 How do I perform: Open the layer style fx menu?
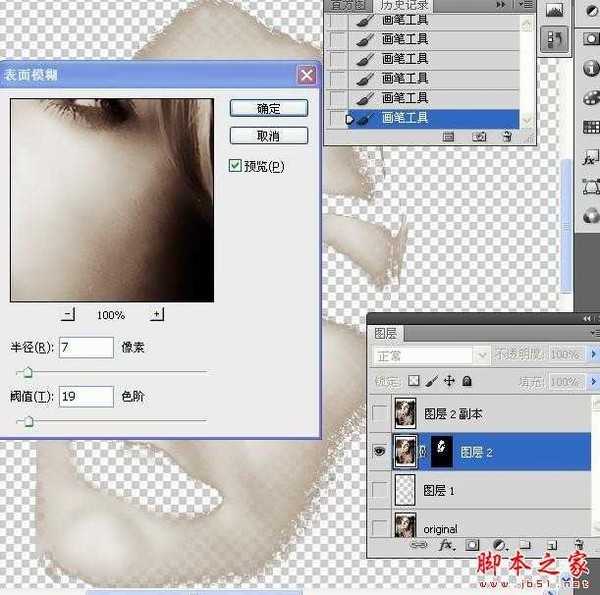447,546
